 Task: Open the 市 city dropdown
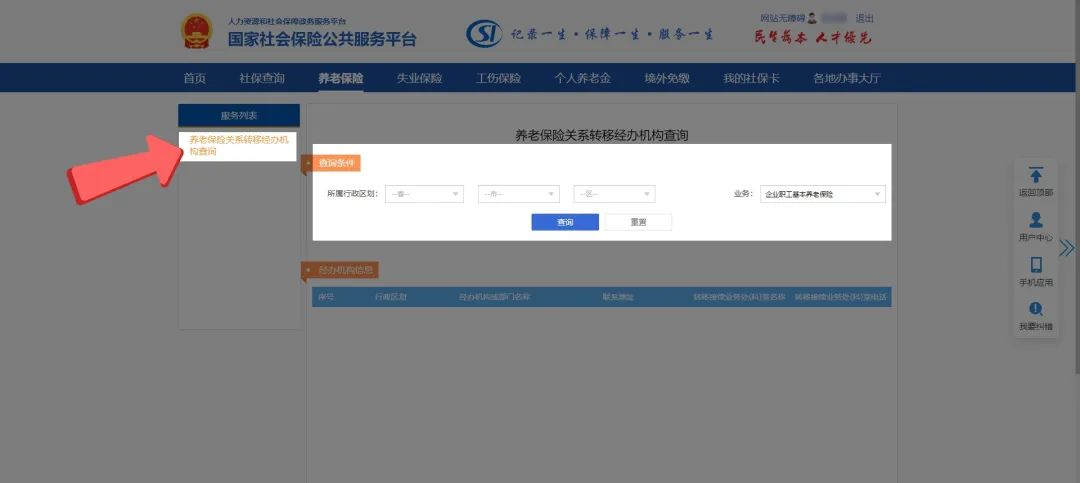point(519,194)
